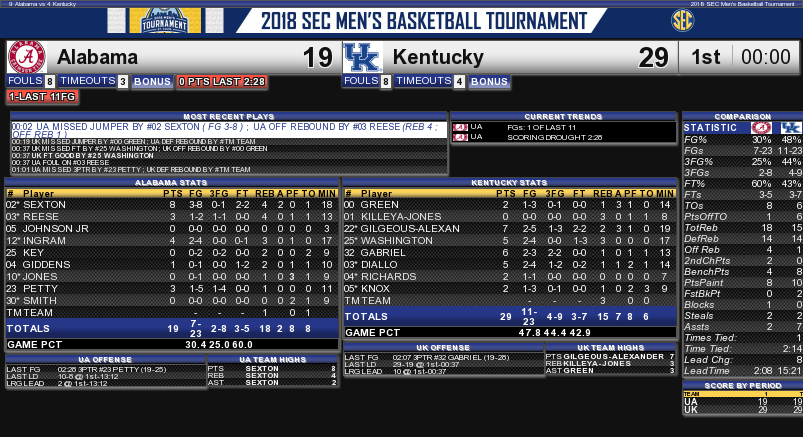
Task: Click Kentucky TIMEOUTS label
Action: coord(424,80)
